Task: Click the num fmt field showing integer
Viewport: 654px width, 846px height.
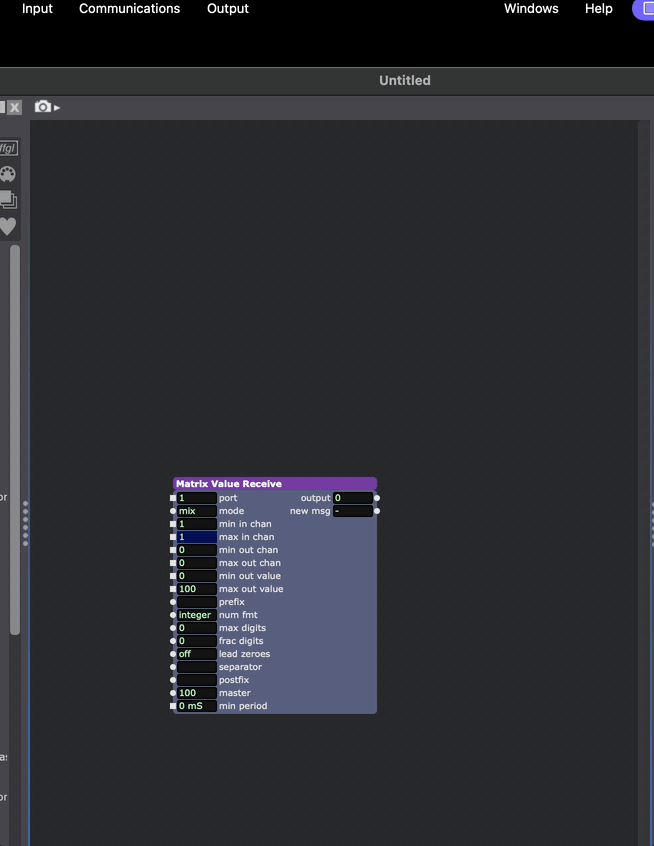Action: click(x=196, y=615)
